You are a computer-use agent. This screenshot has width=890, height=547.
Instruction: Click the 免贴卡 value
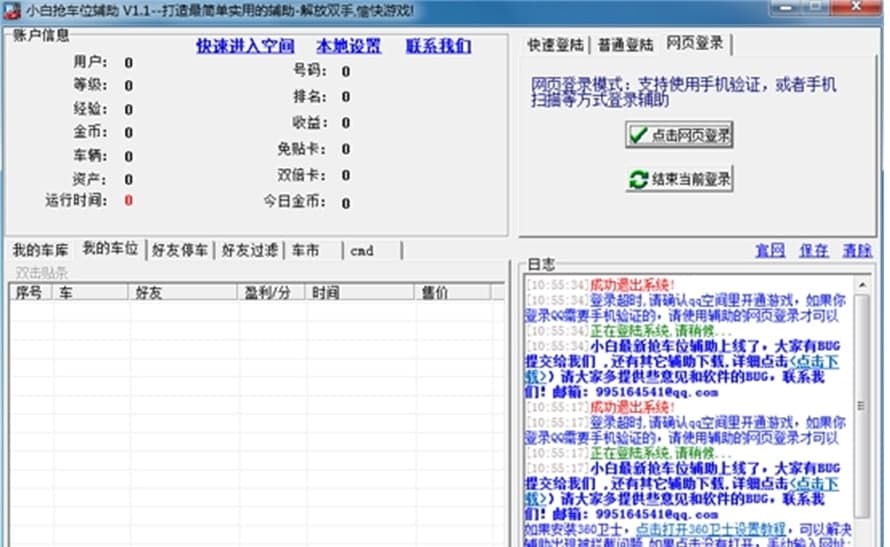tap(346, 149)
